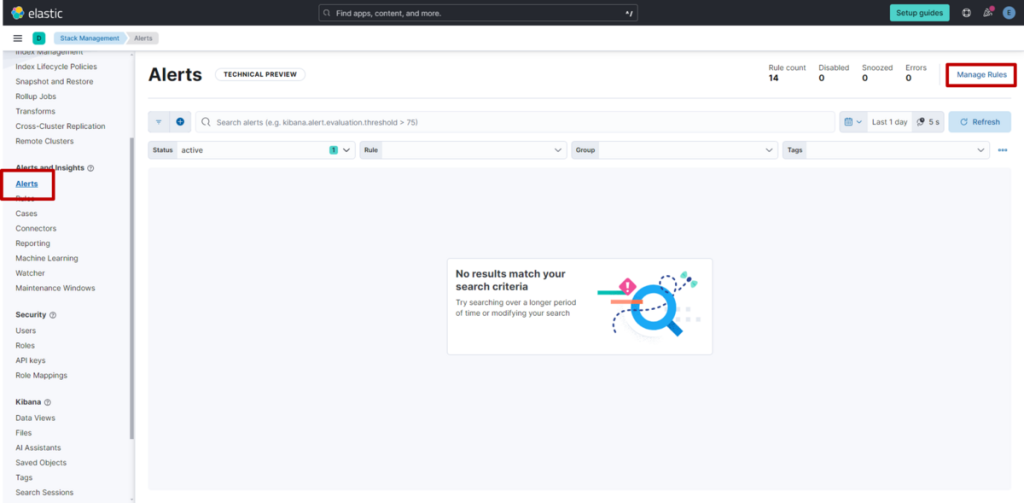Click the Stack Management breadcrumb
Viewport: 1024px width, 503px height.
[x=90, y=38]
